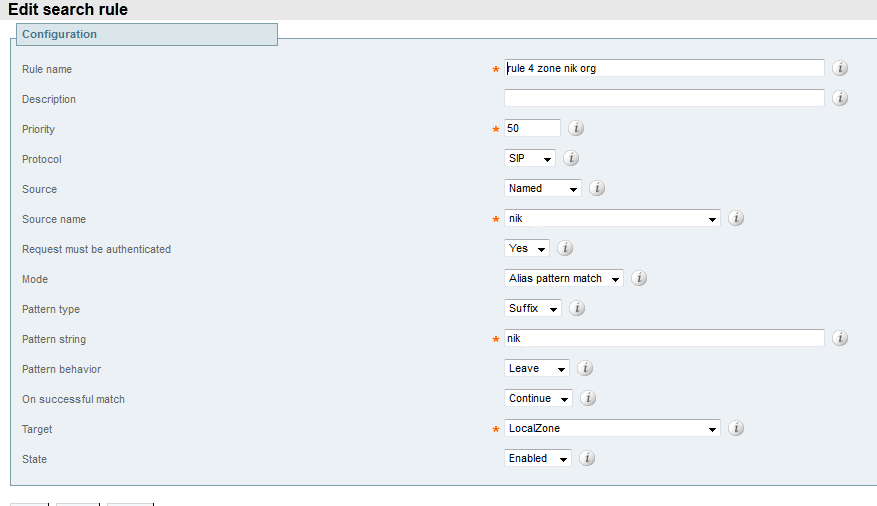Change State dropdown currently Enabled

click(538, 458)
